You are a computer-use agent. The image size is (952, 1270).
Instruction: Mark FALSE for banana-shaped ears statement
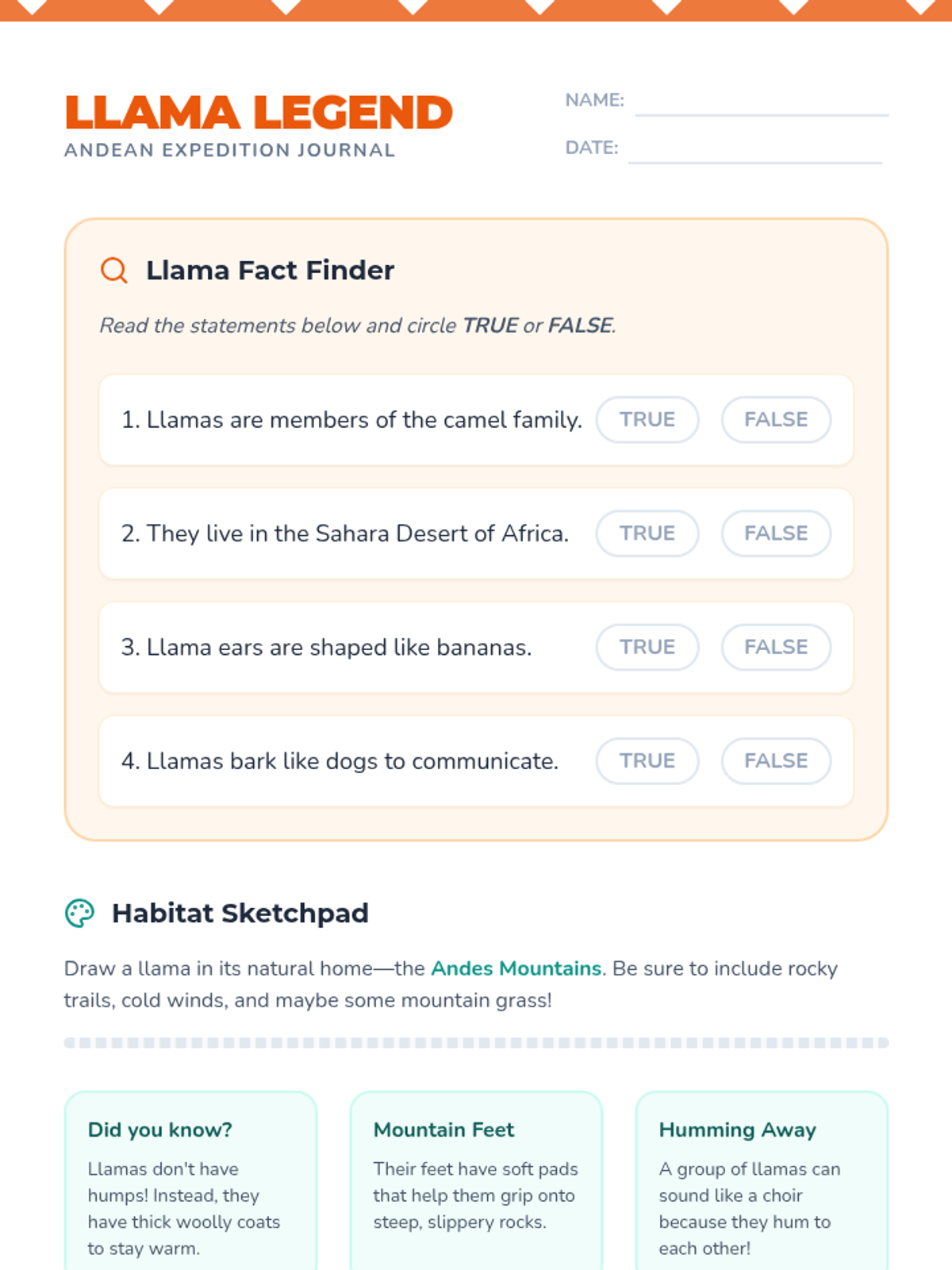[775, 647]
